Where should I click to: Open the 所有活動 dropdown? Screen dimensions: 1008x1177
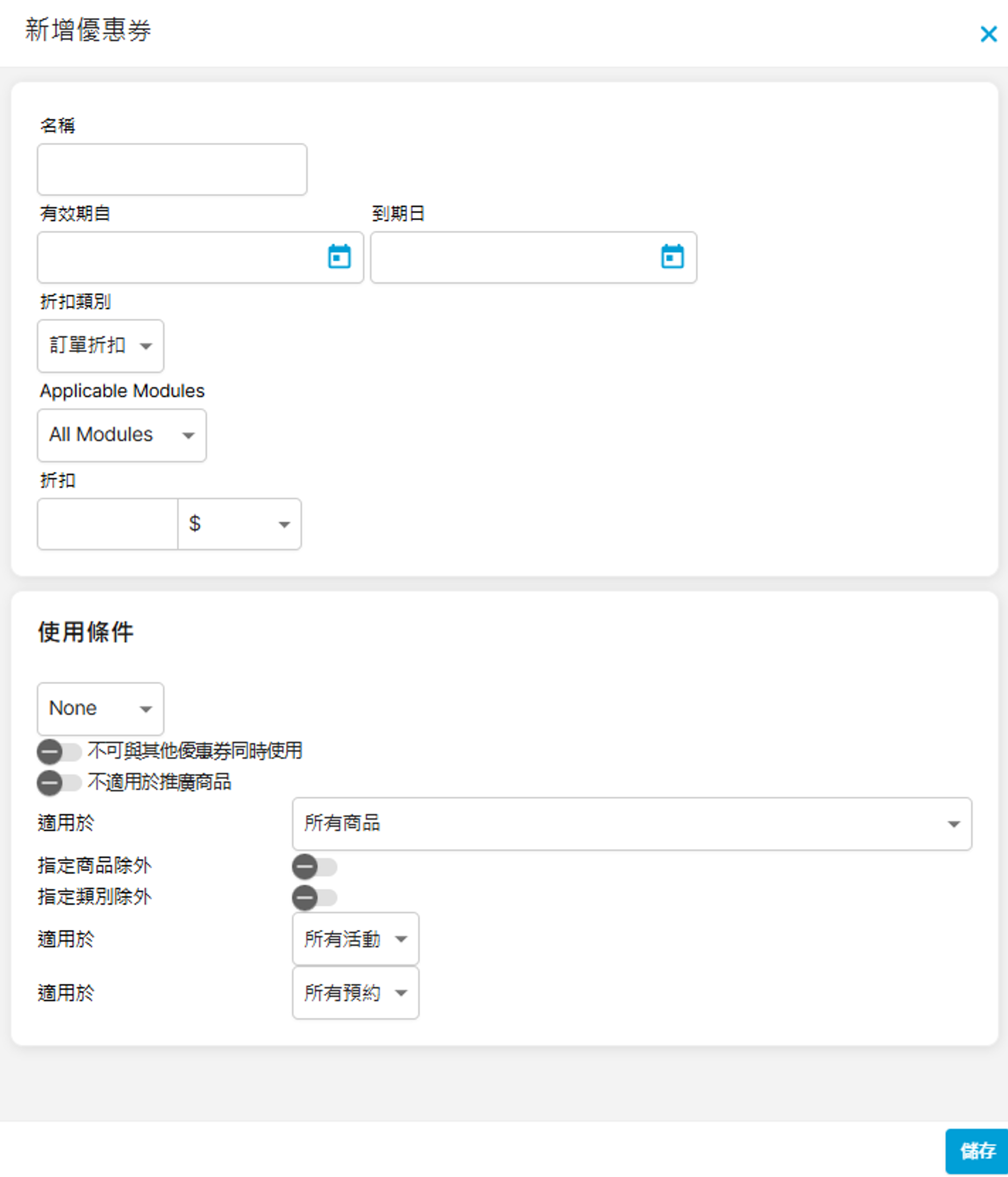tap(355, 939)
